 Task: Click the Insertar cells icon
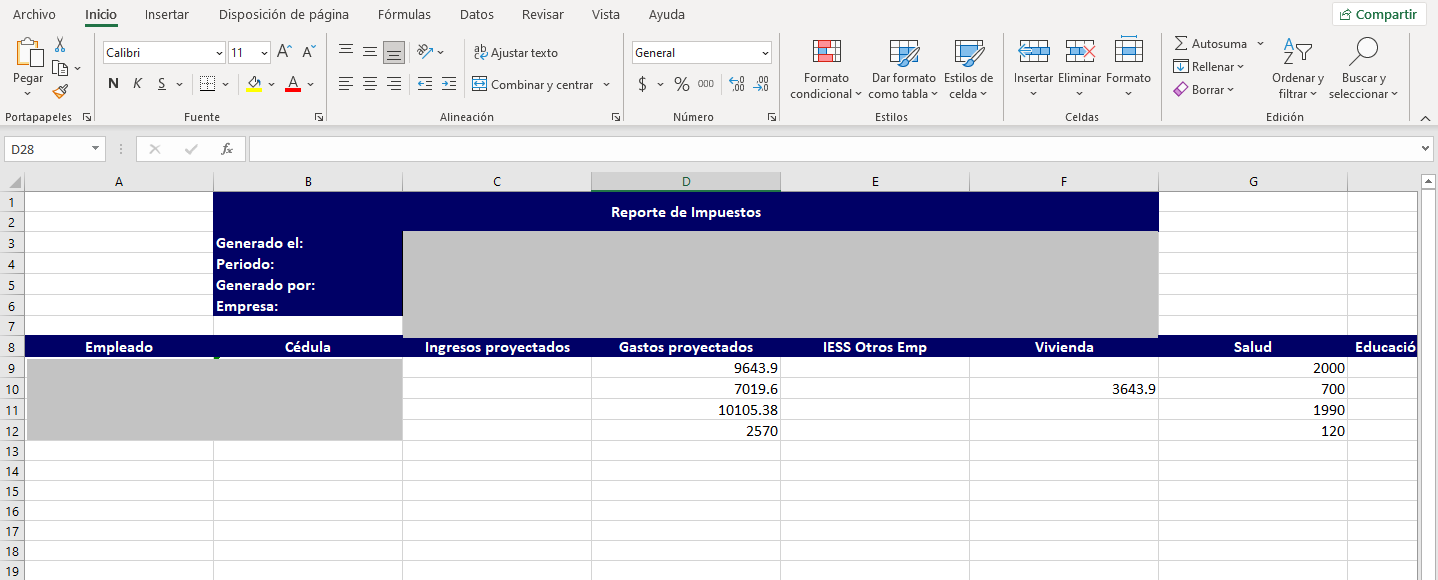pos(1033,51)
